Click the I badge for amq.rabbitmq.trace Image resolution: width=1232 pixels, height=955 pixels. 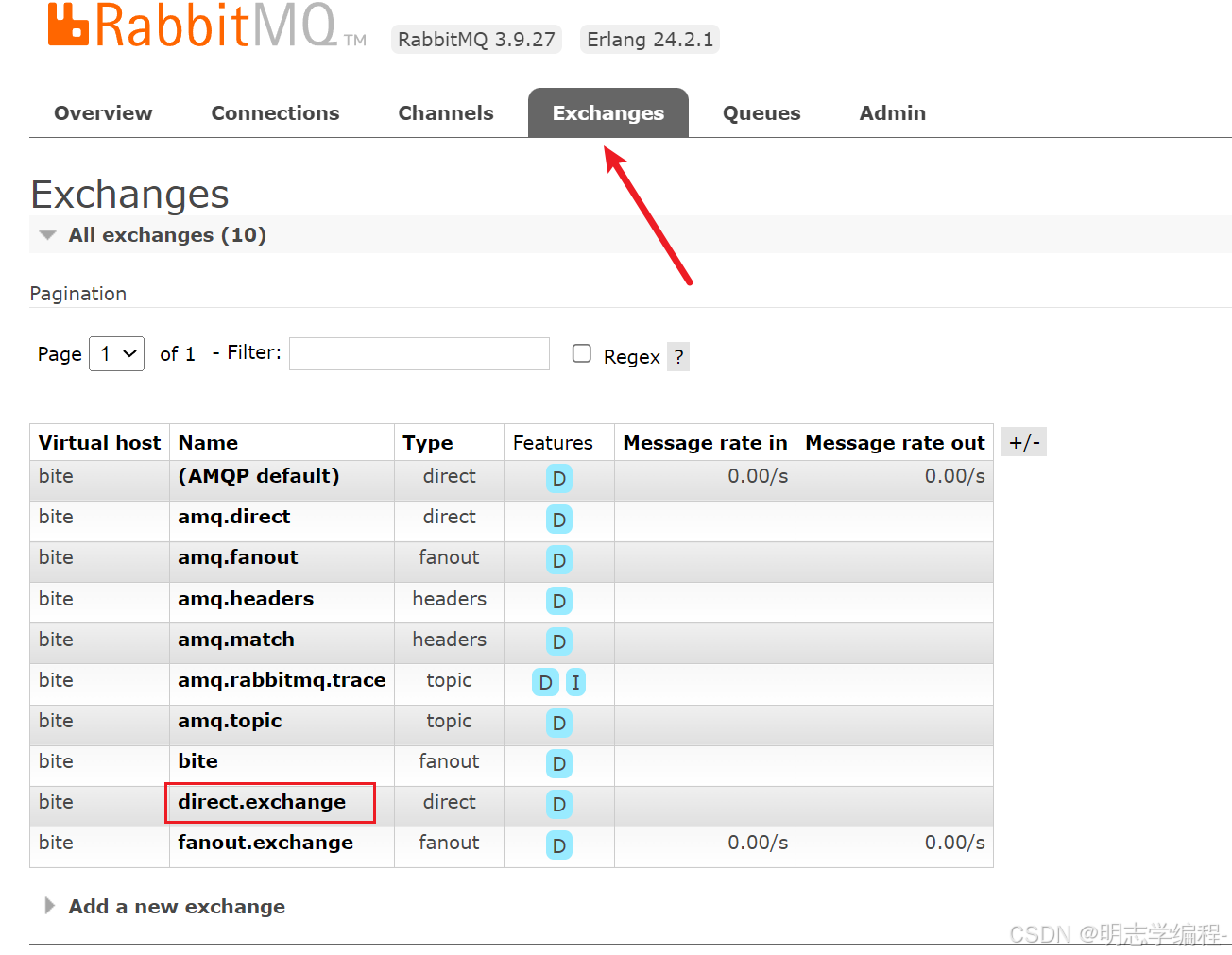tap(575, 682)
